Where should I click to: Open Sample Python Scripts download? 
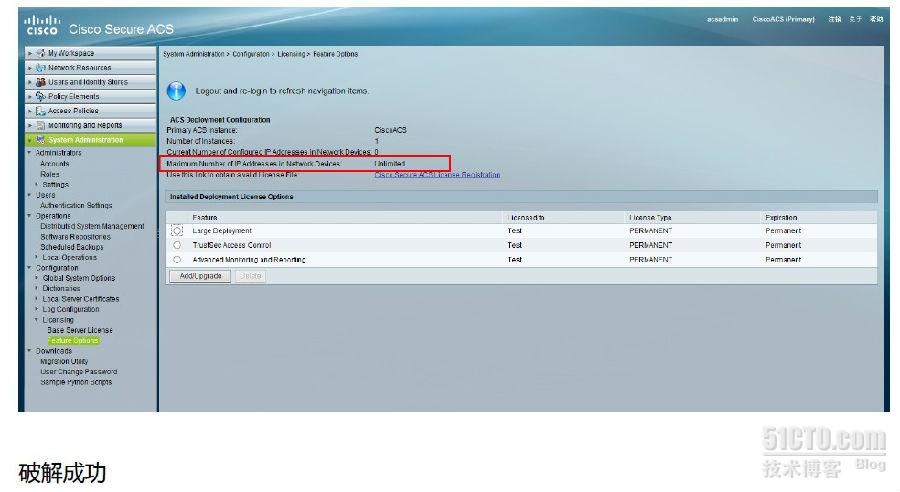[76, 382]
